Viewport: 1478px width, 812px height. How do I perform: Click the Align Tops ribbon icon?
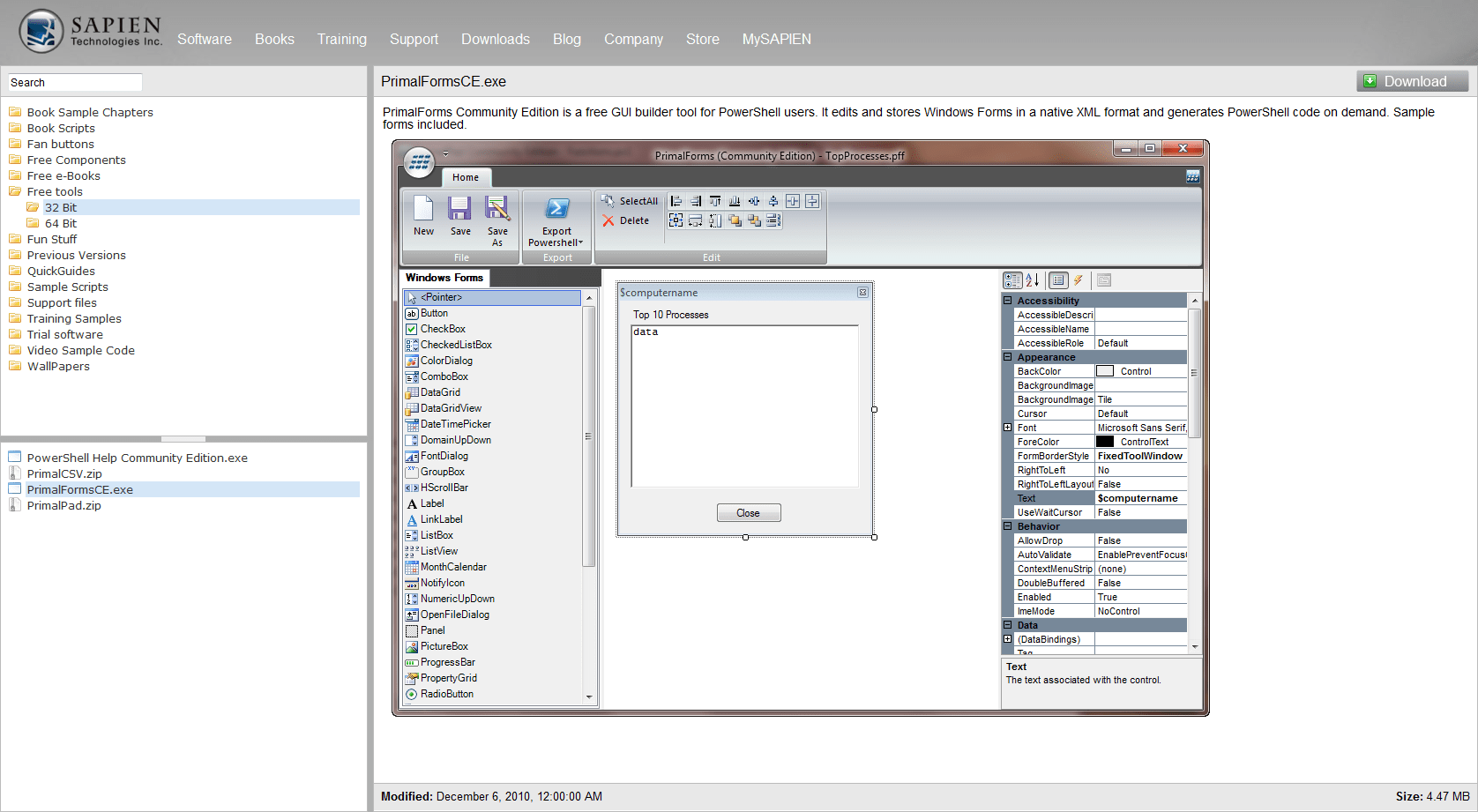pyautogui.click(x=715, y=201)
